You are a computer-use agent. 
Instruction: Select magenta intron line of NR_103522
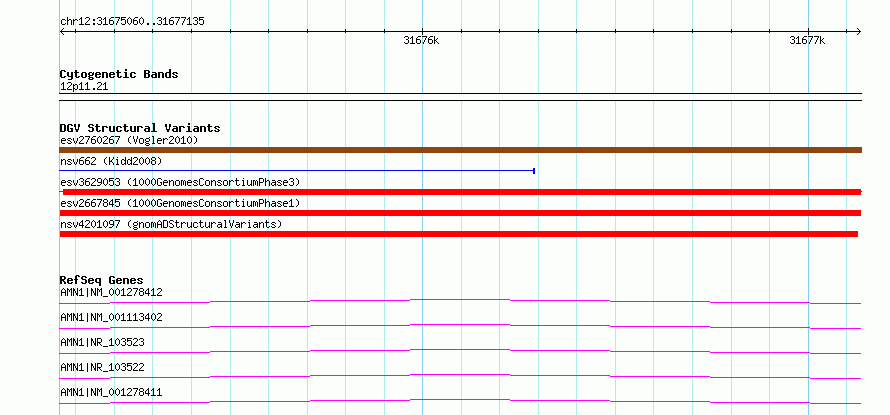460,376
